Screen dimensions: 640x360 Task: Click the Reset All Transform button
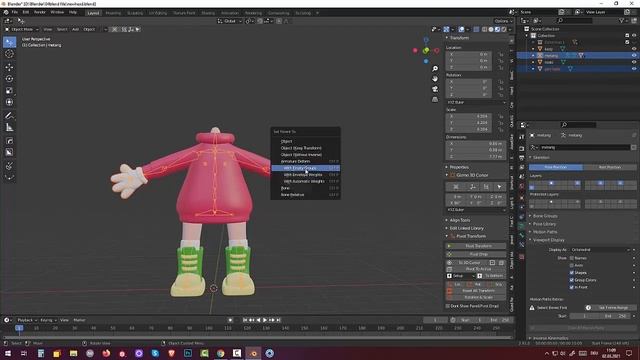[476, 291]
